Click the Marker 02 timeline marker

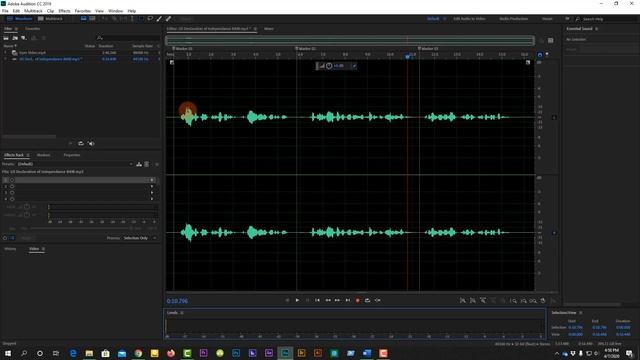tap(305, 49)
